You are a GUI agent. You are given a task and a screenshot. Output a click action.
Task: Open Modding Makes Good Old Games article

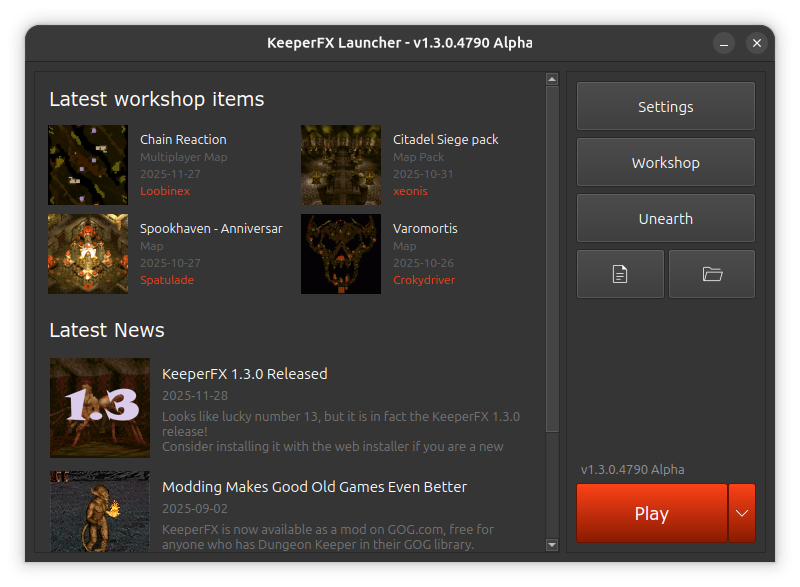pos(314,487)
